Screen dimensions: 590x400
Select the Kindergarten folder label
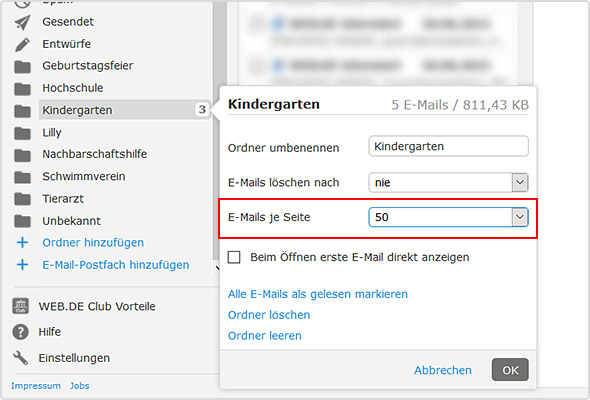point(77,110)
